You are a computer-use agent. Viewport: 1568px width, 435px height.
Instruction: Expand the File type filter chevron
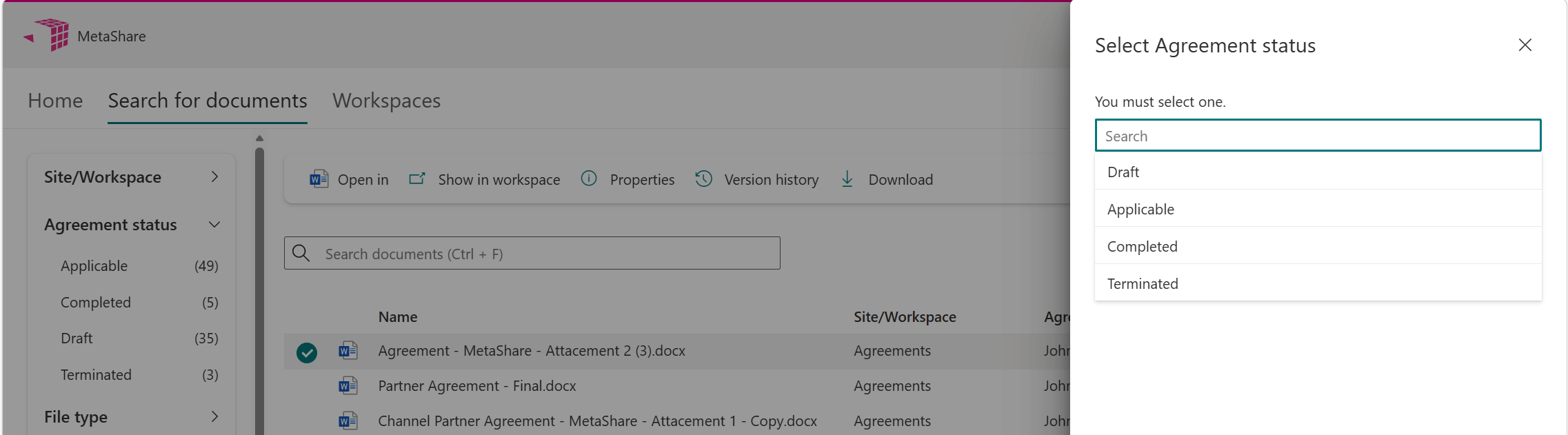coord(215,416)
